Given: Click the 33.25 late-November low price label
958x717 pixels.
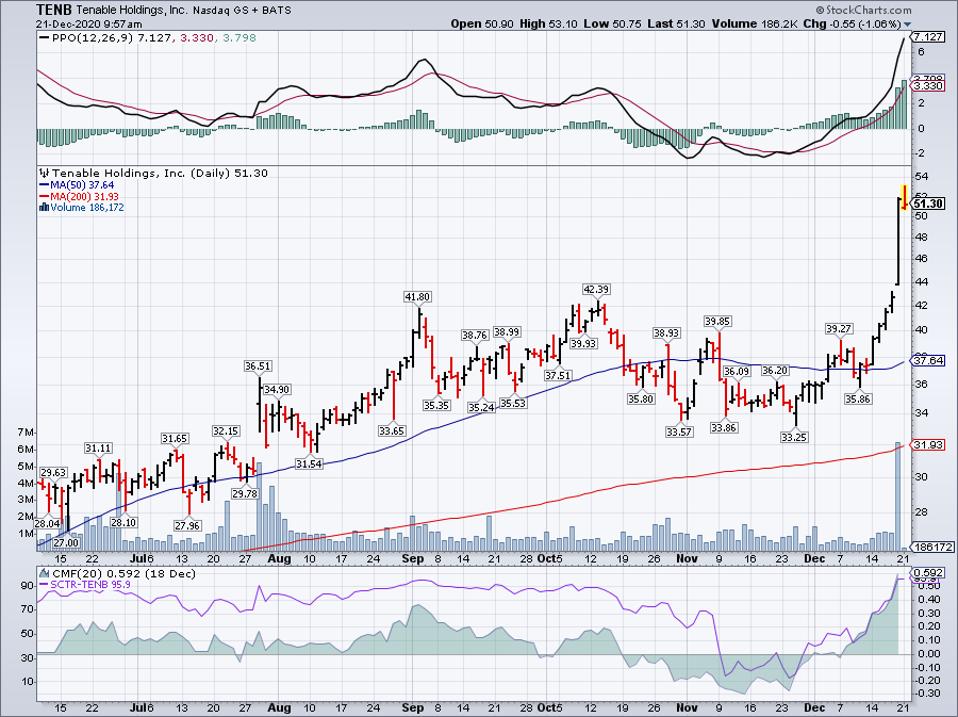Looking at the screenshot, I should pos(794,437).
